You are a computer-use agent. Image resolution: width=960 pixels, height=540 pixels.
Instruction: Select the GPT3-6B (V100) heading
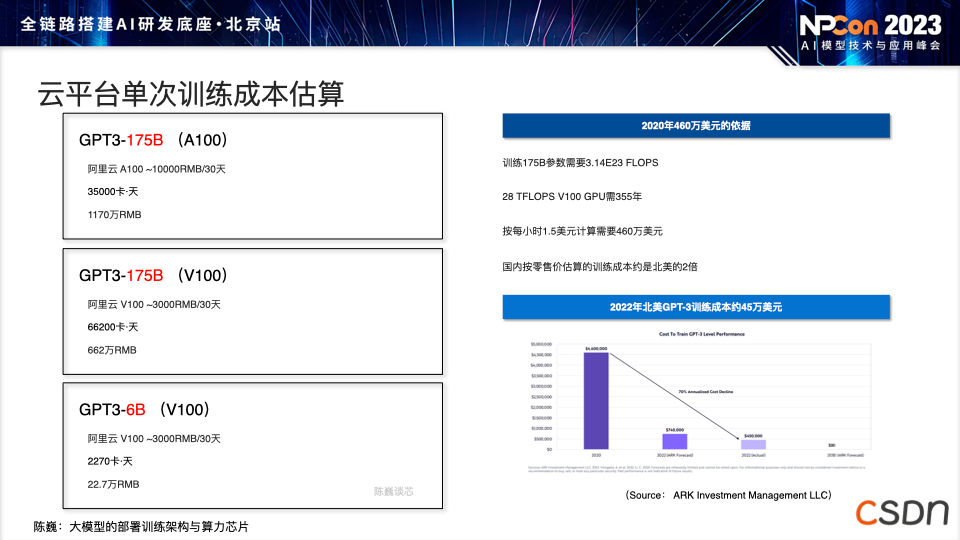tap(143, 409)
